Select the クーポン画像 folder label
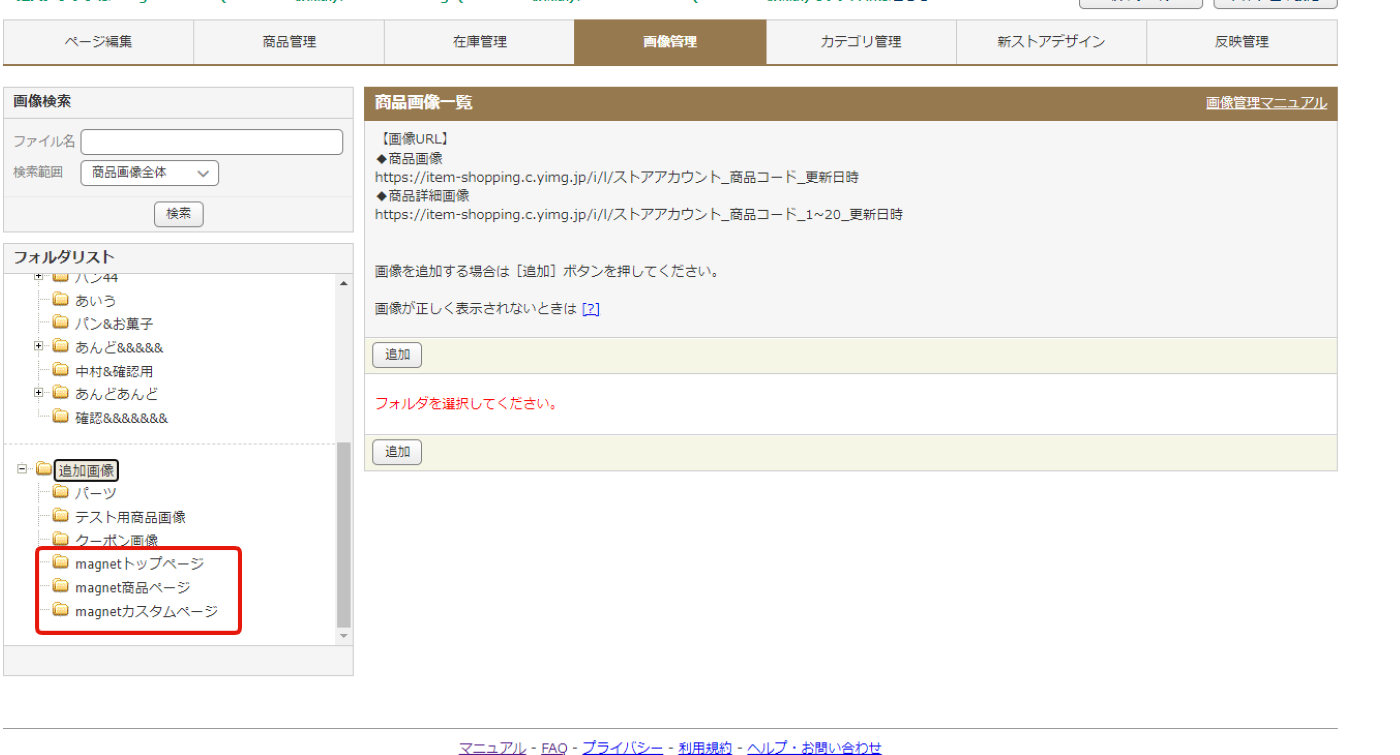Viewport: 1400px width, 755px height. [x=116, y=541]
